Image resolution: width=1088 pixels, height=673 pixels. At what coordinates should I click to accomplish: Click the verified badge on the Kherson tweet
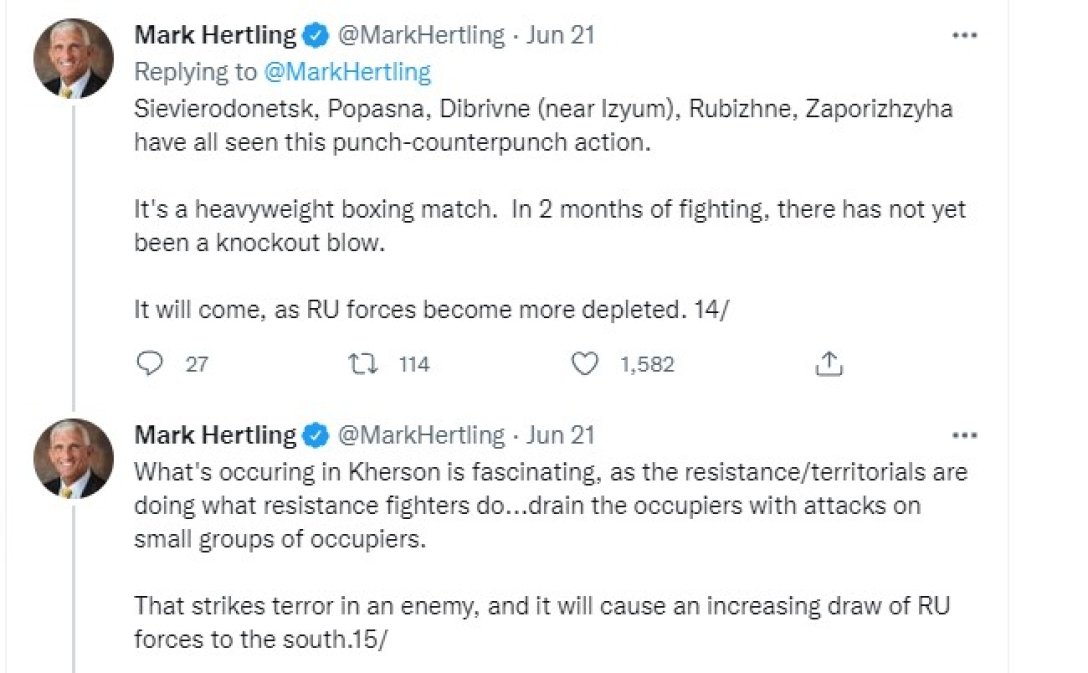(316, 435)
